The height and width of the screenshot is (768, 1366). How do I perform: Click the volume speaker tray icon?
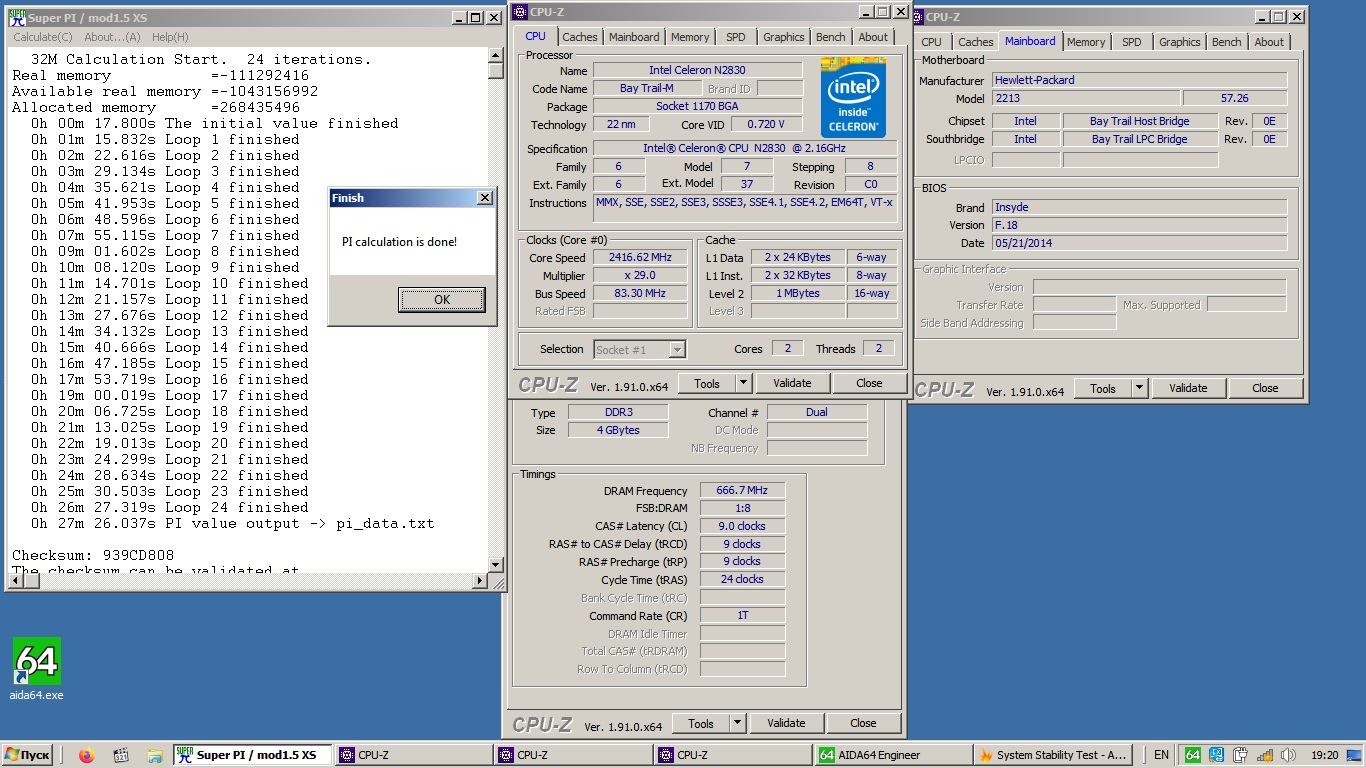pyautogui.click(x=1288, y=755)
